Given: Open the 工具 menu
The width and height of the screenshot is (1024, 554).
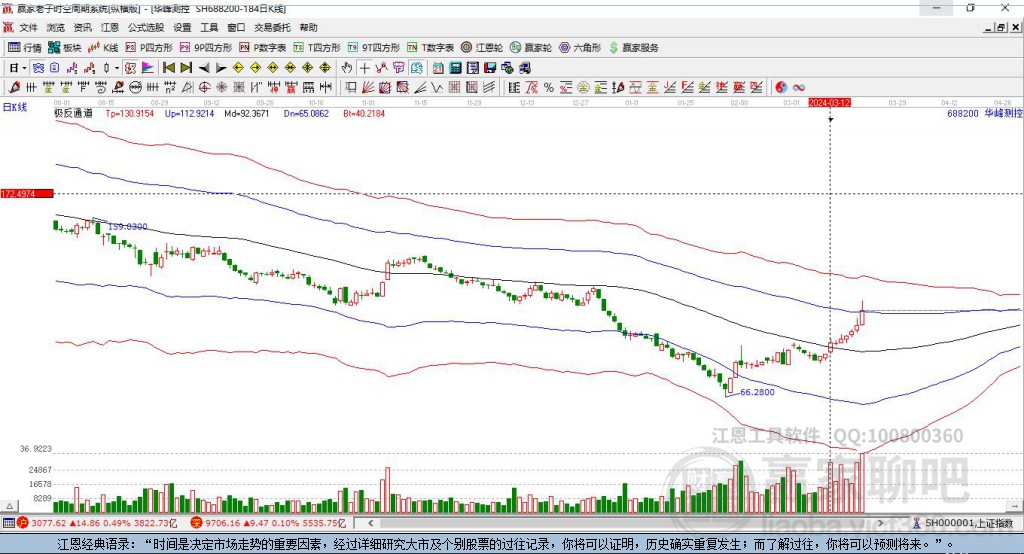Looking at the screenshot, I should [209, 27].
